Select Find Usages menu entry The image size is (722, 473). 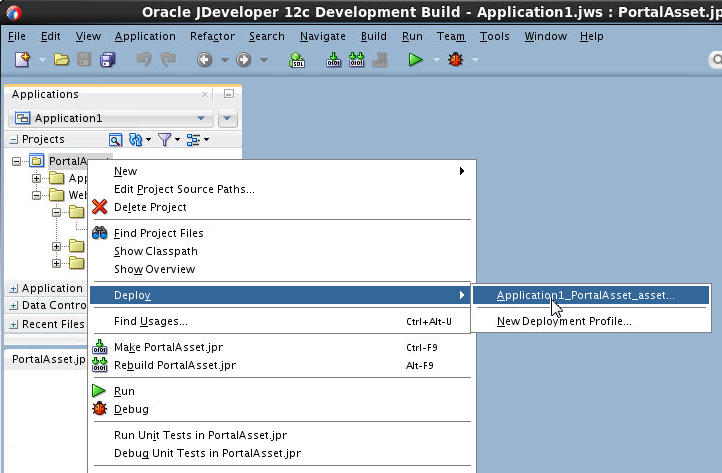(x=280, y=321)
